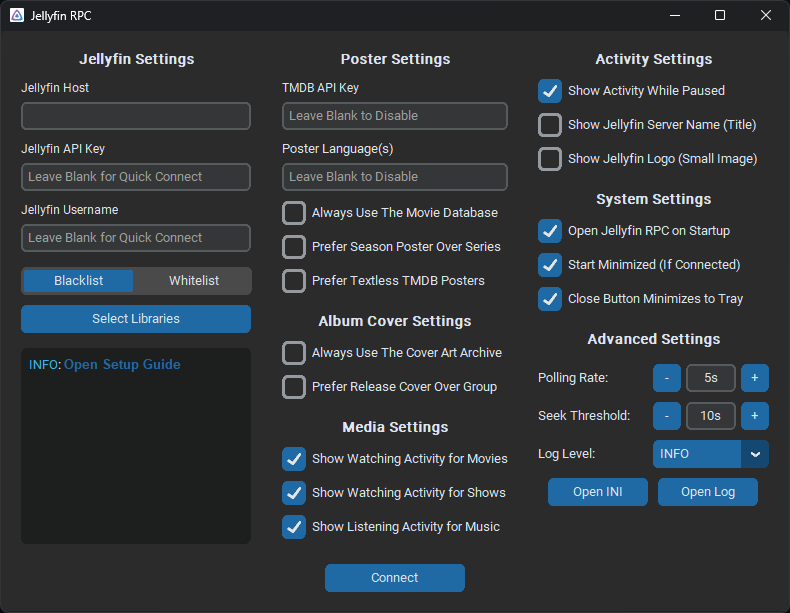Maximize the Jellyfin RPC window
The width and height of the screenshot is (790, 613).
tap(720, 16)
